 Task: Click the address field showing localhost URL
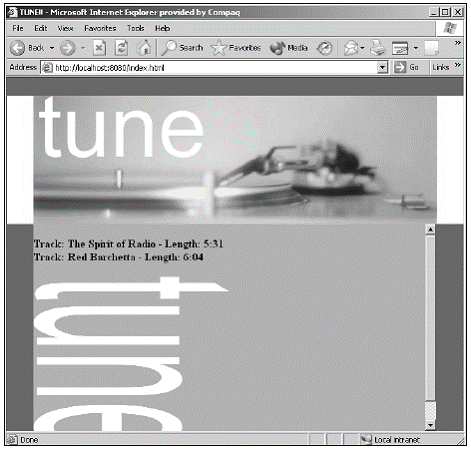215,68
